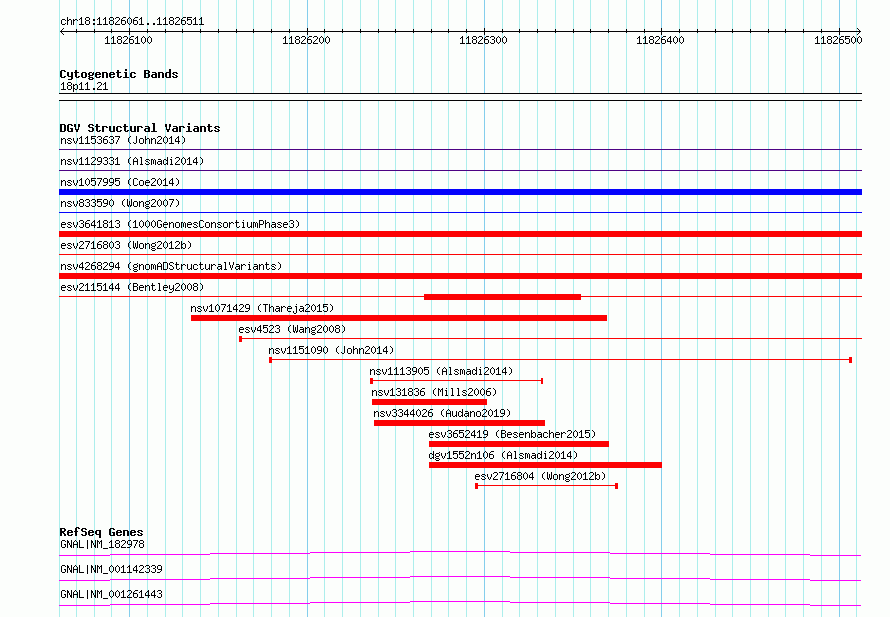Click the Cytogenetic Bands track title
The height and width of the screenshot is (617, 890).
[119, 74]
